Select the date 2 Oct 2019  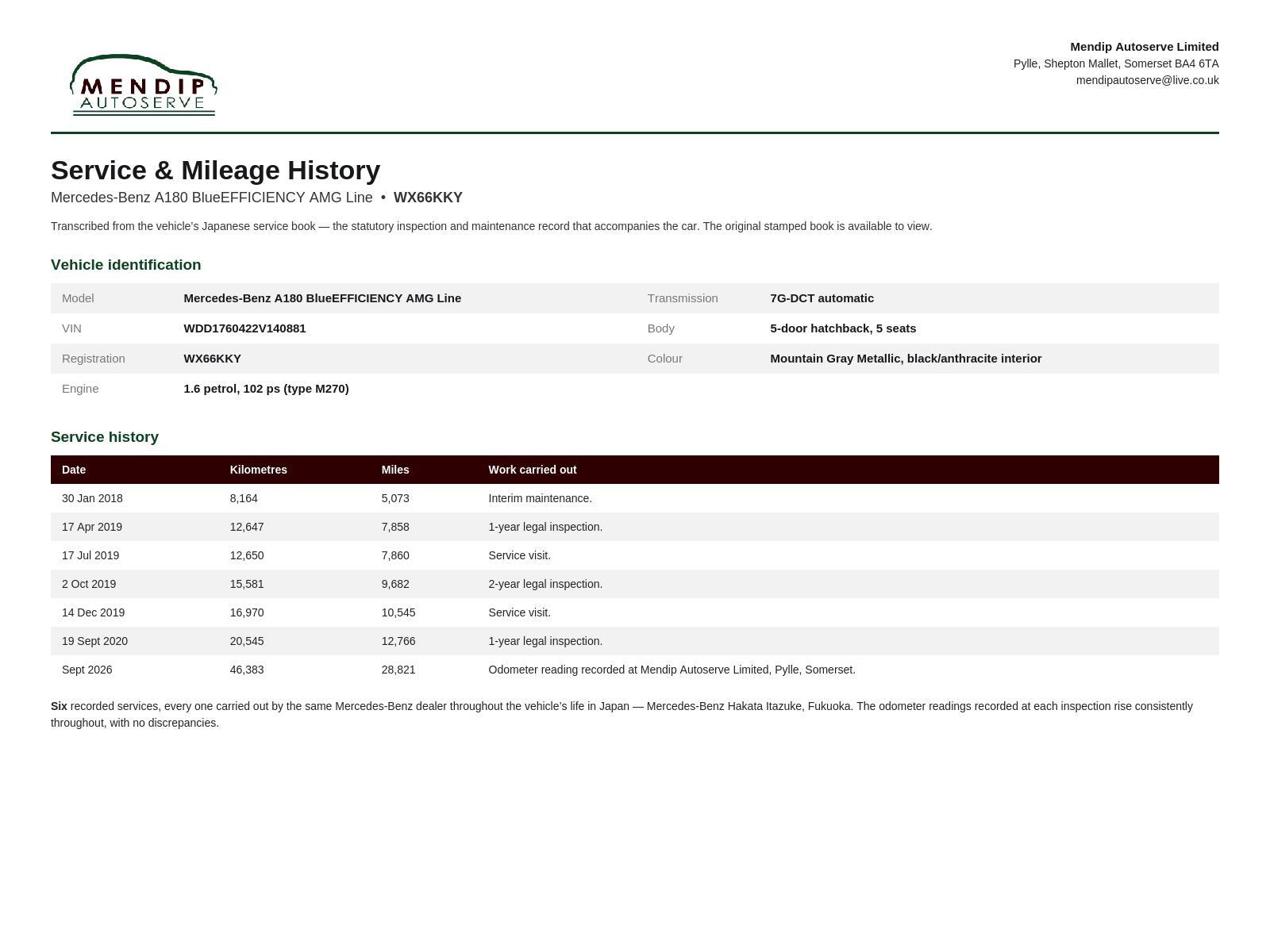click(89, 584)
